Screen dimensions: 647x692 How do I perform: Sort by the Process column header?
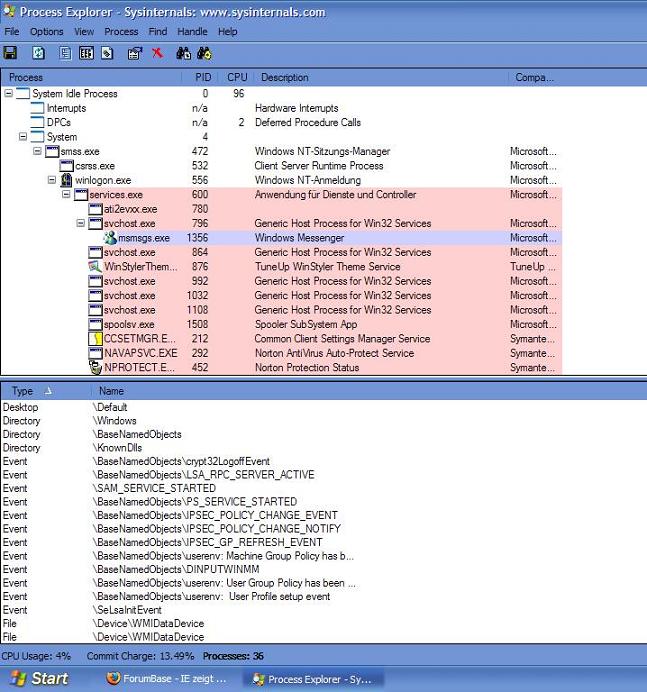(91, 77)
